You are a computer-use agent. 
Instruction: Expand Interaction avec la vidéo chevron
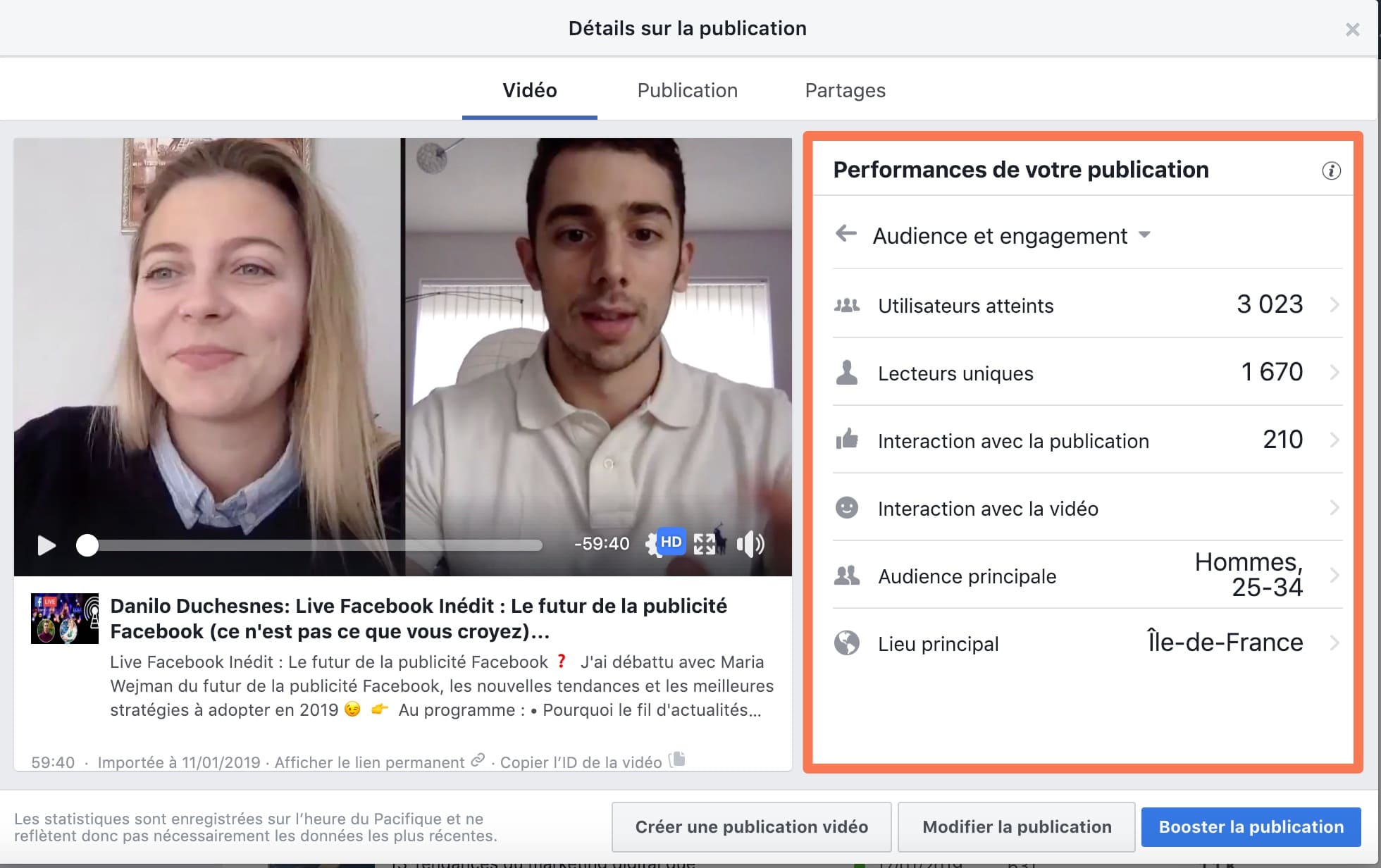tap(1334, 508)
